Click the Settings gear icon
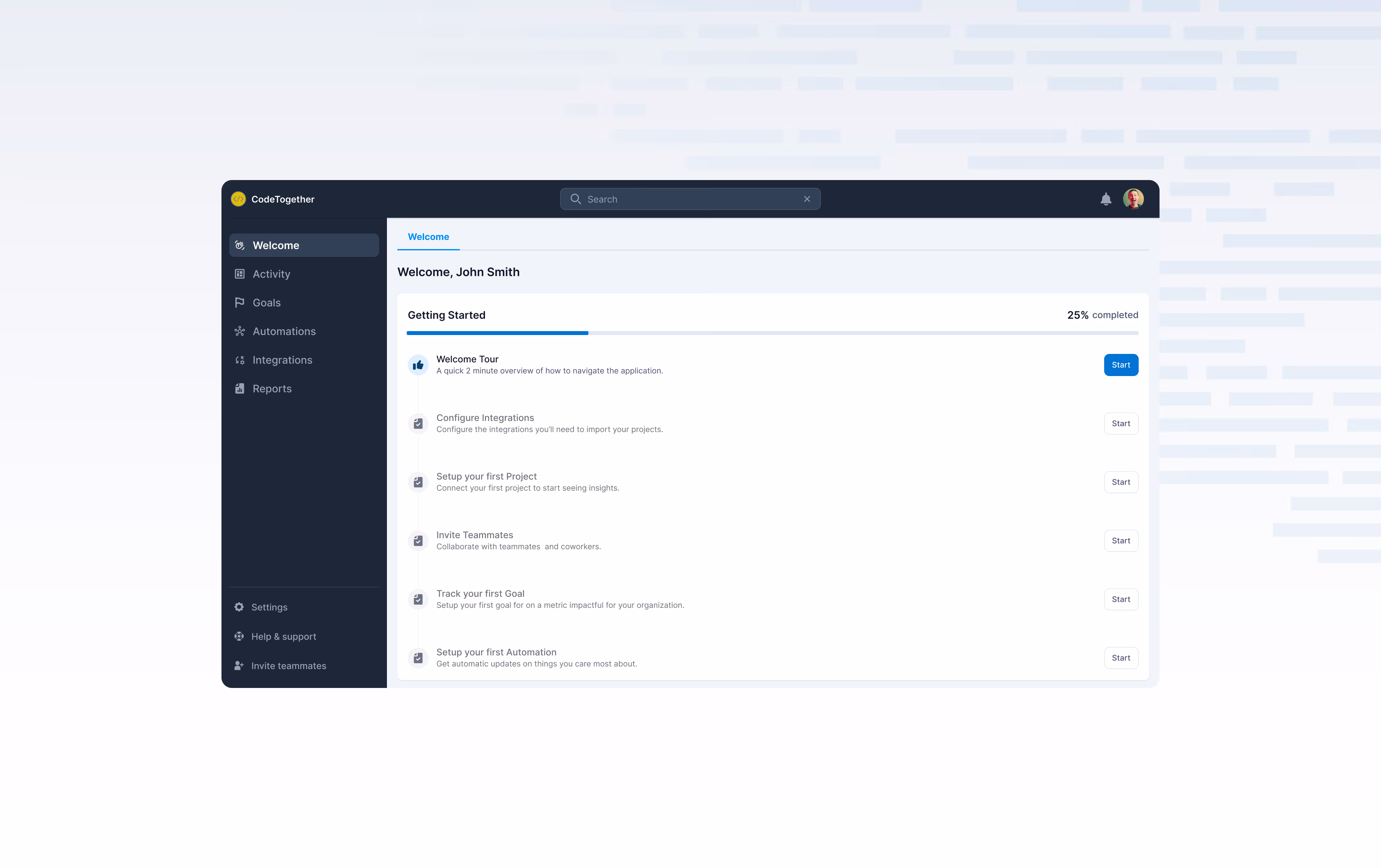This screenshot has height=868, width=1381. point(239,607)
